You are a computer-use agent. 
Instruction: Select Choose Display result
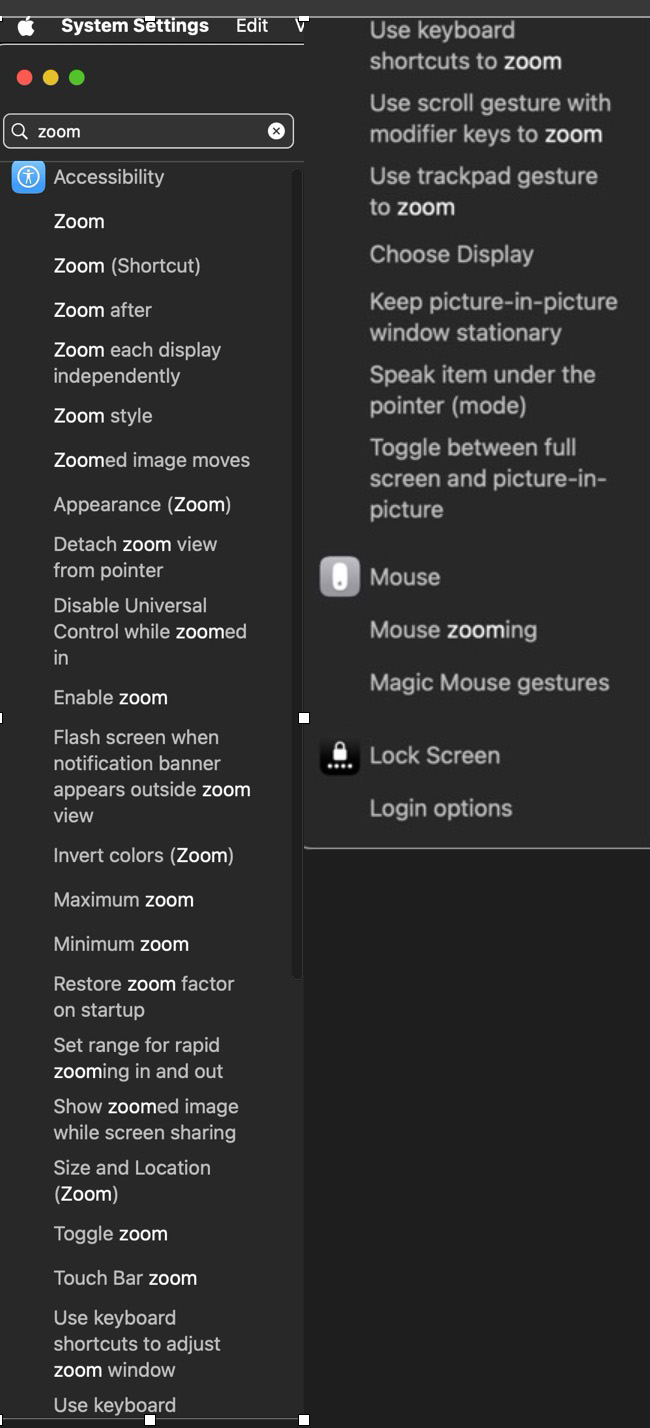451,255
